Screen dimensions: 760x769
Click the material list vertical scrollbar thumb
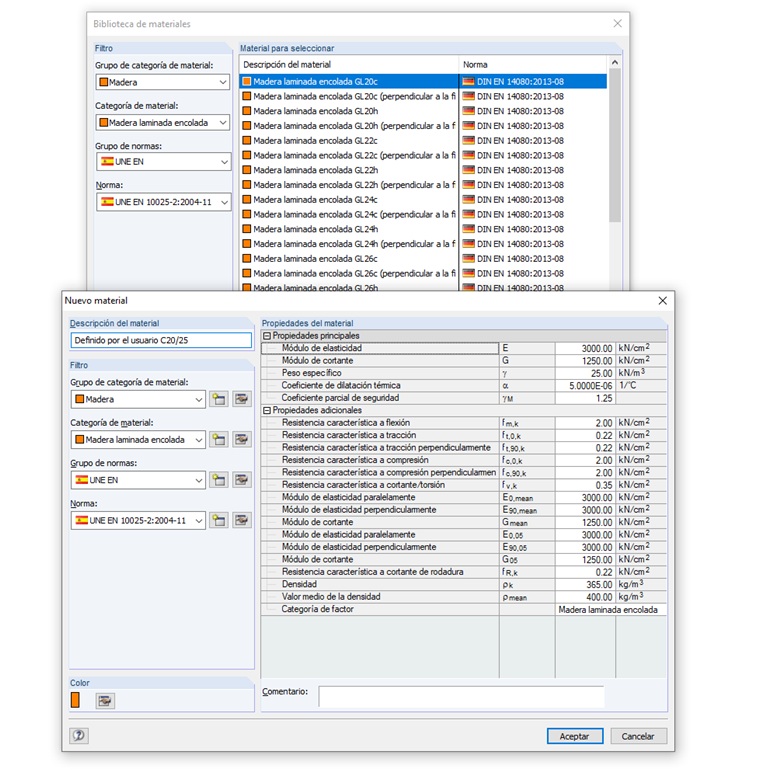615,146
